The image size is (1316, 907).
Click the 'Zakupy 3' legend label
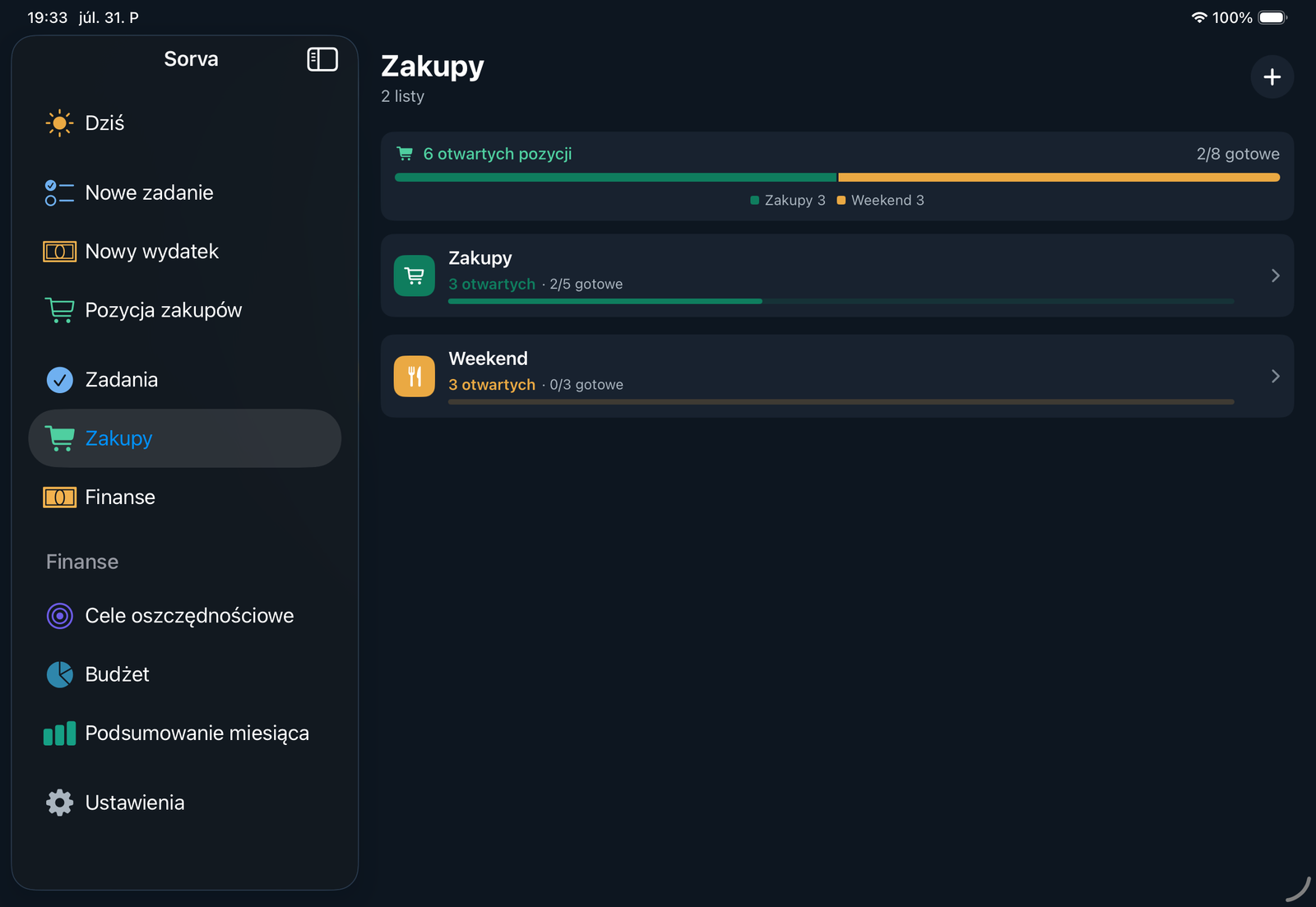click(x=795, y=201)
